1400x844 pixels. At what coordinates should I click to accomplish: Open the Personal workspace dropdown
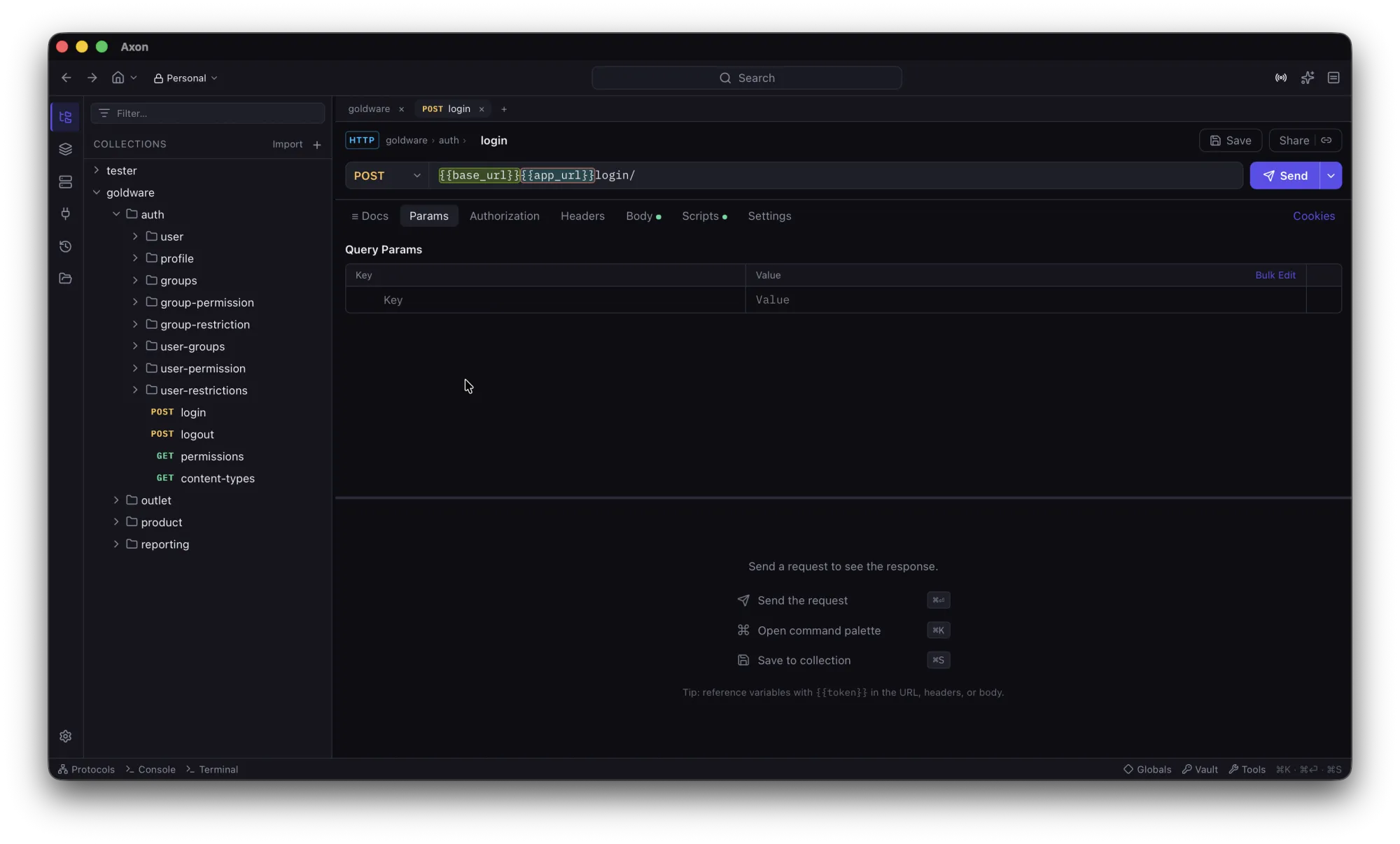[x=185, y=78]
